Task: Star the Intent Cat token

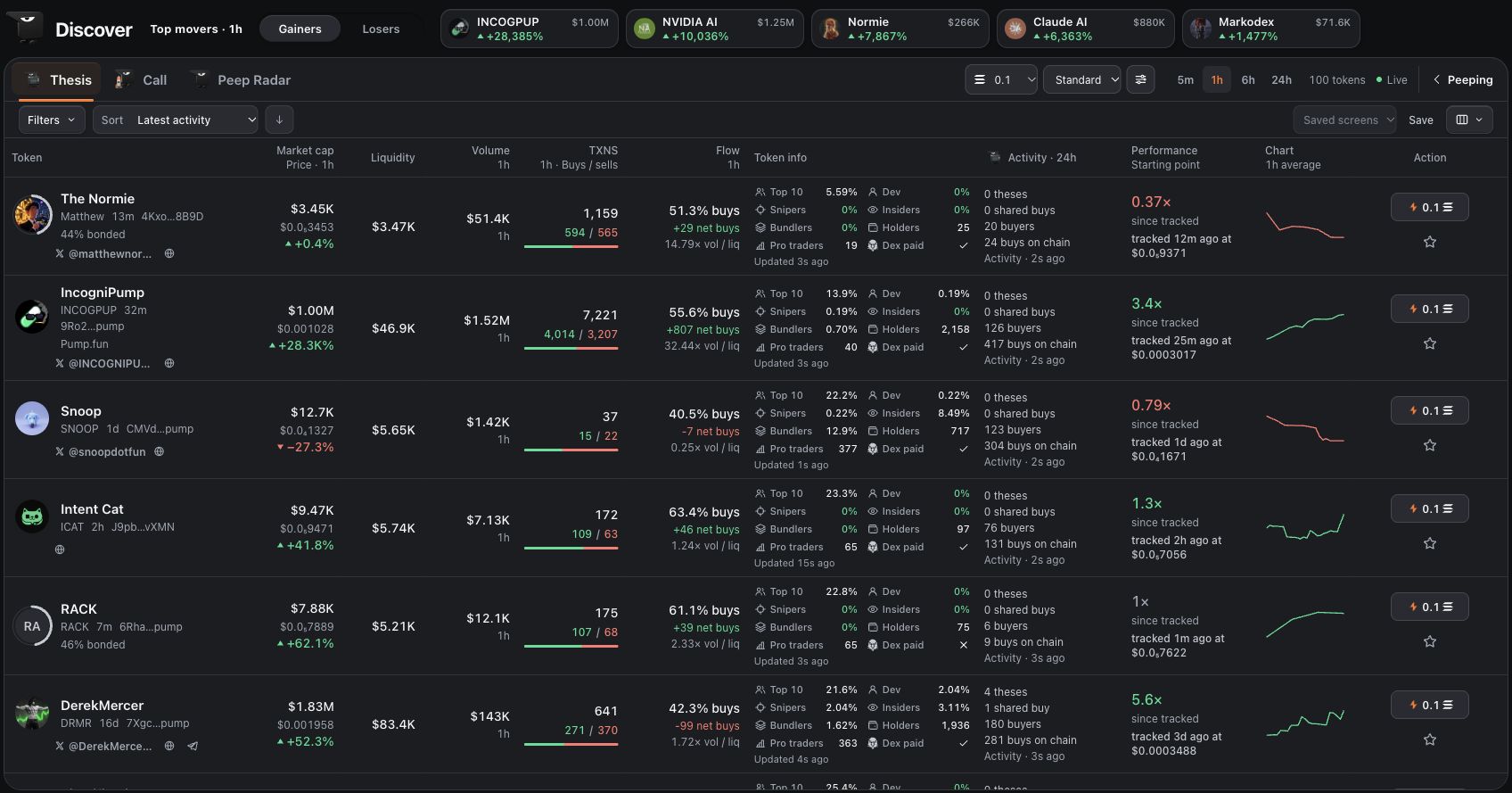Action: tap(1430, 543)
